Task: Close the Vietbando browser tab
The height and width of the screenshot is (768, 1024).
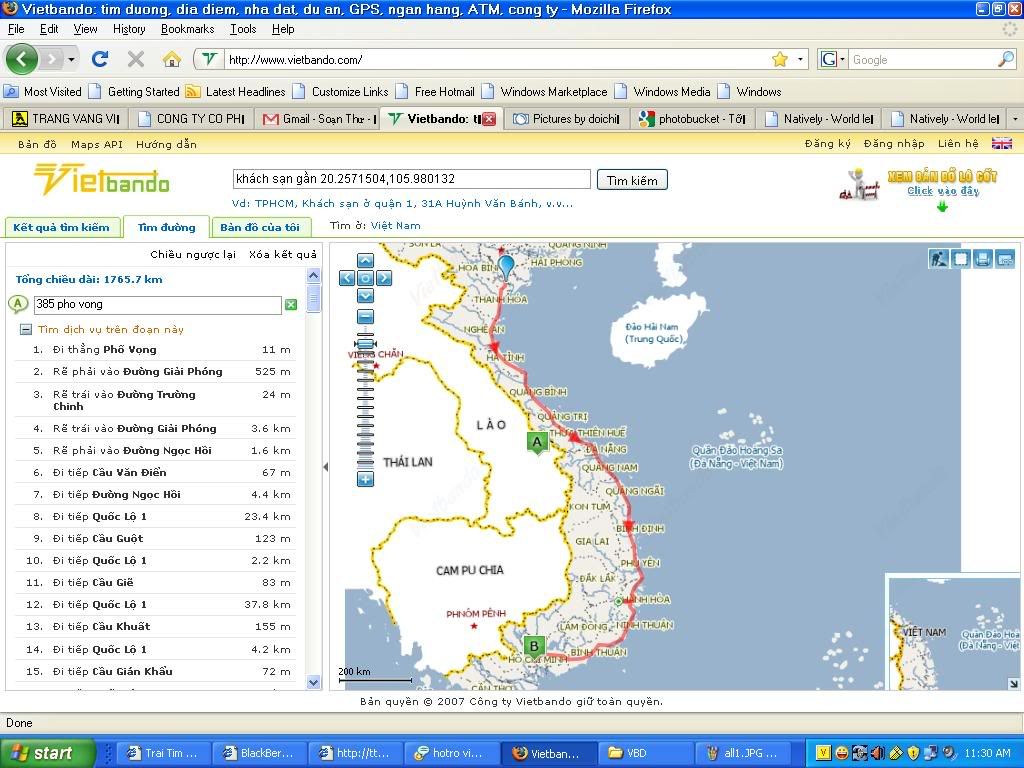Action: (x=489, y=119)
